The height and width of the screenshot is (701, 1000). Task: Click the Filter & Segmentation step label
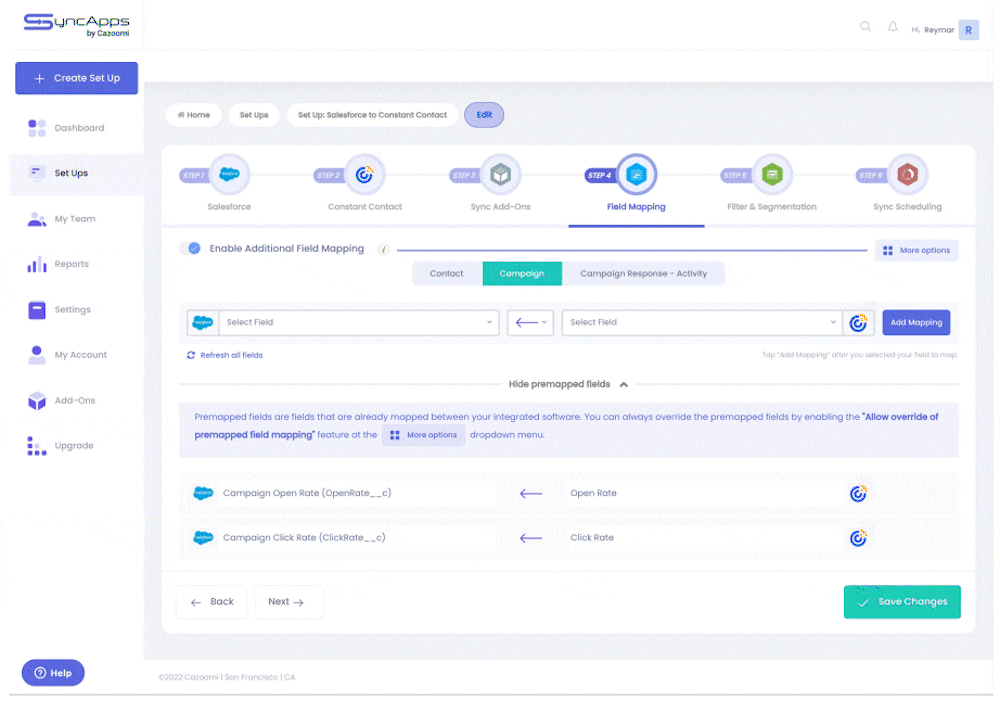pos(772,207)
